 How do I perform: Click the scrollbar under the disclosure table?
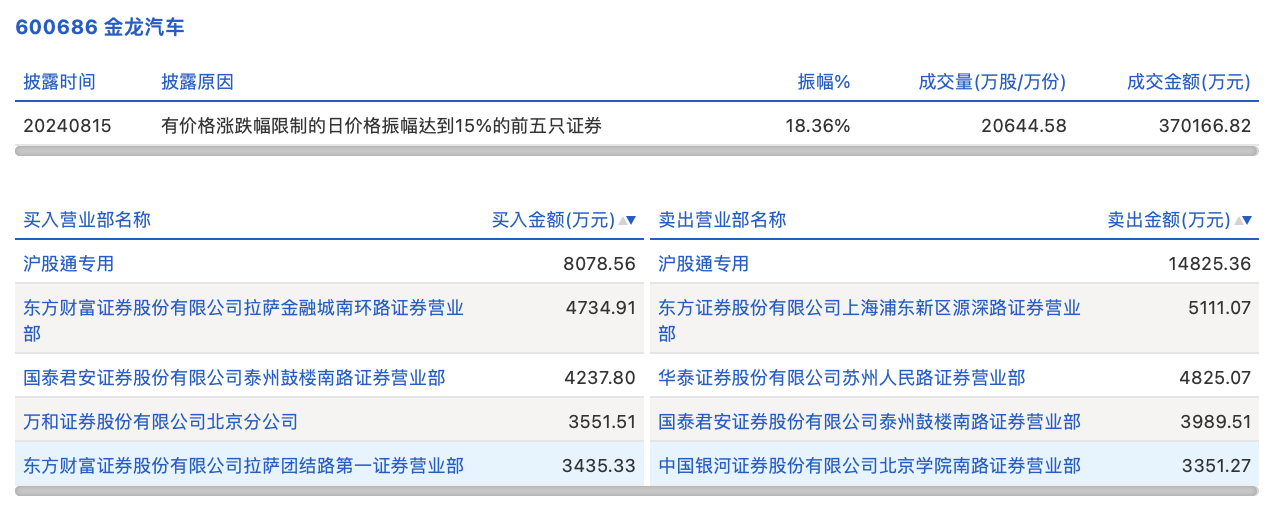pyautogui.click(x=637, y=151)
